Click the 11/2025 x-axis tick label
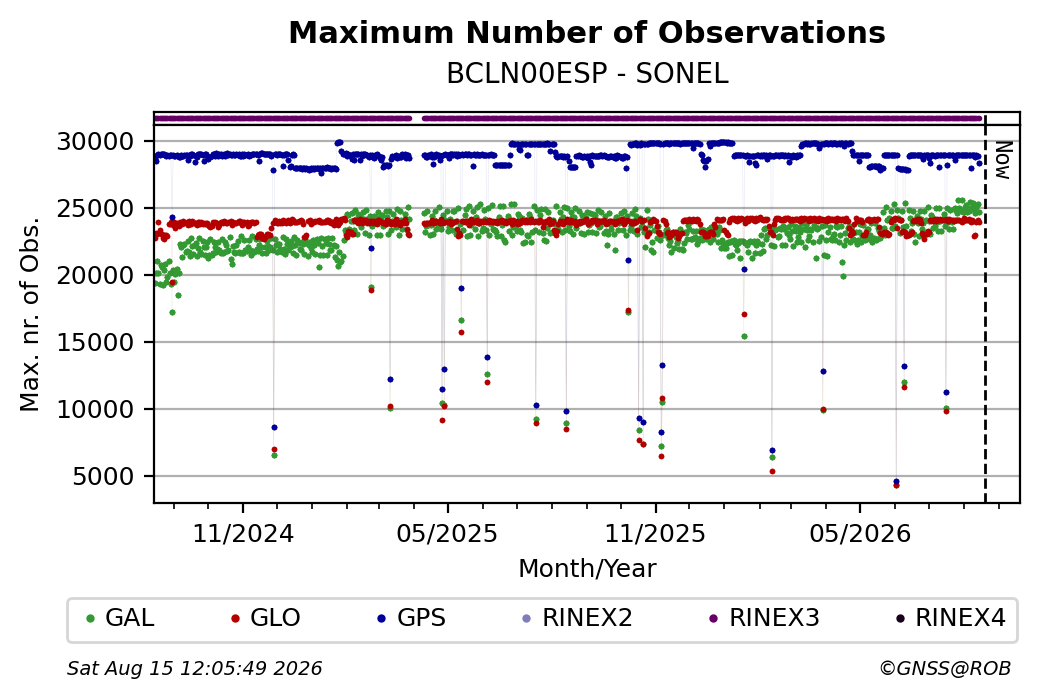Image resolution: width=1040 pixels, height=699 pixels. pyautogui.click(x=655, y=534)
